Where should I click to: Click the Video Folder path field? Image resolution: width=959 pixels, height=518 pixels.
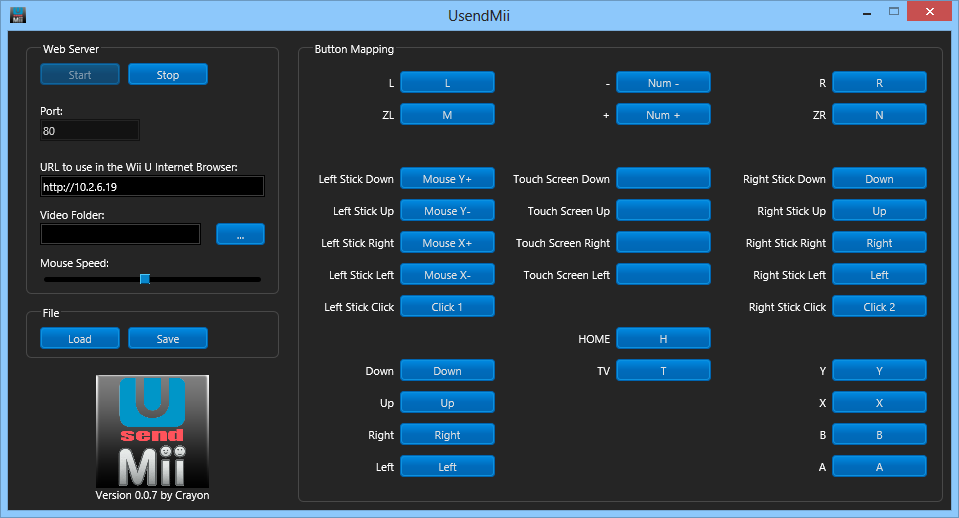pos(120,234)
